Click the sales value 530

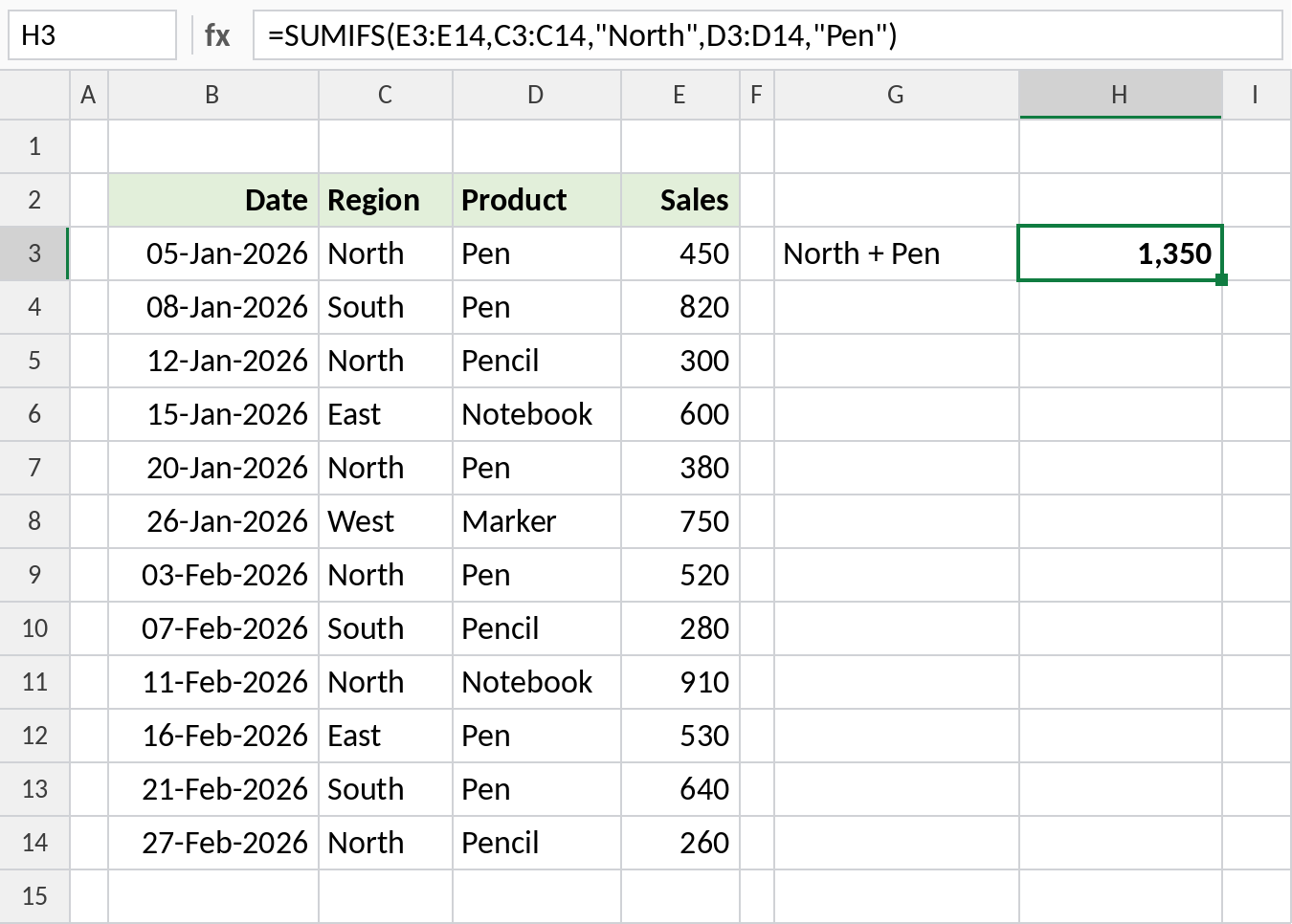tap(680, 736)
